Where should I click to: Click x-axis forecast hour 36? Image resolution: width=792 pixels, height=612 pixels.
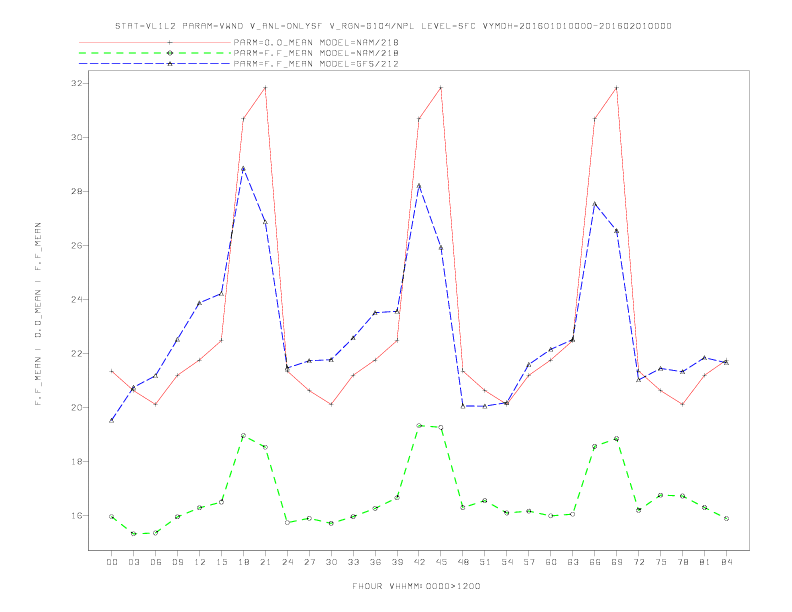[375, 562]
